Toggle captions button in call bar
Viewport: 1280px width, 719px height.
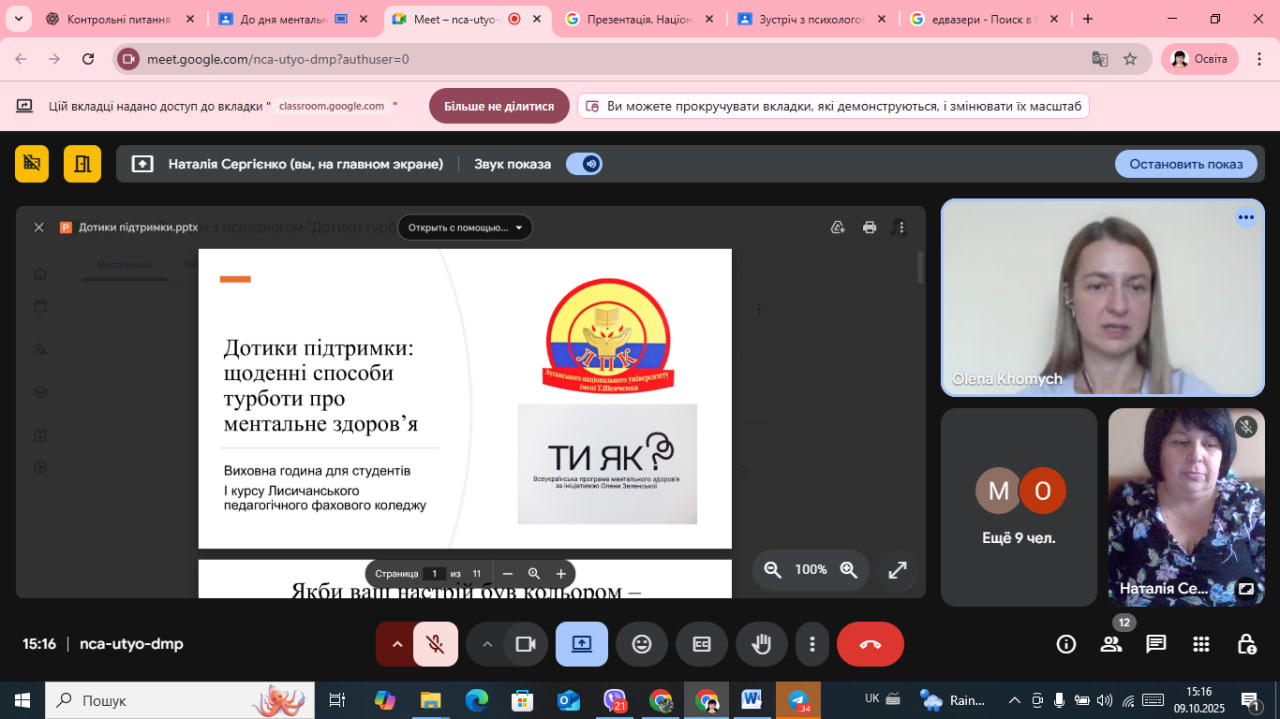pos(702,644)
